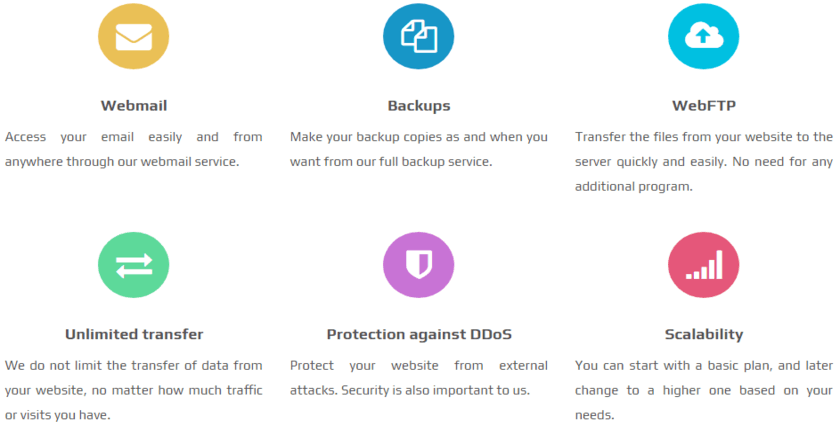Select the WebFTP cloud upload icon
The width and height of the screenshot is (840, 430).
pyautogui.click(x=703, y=36)
